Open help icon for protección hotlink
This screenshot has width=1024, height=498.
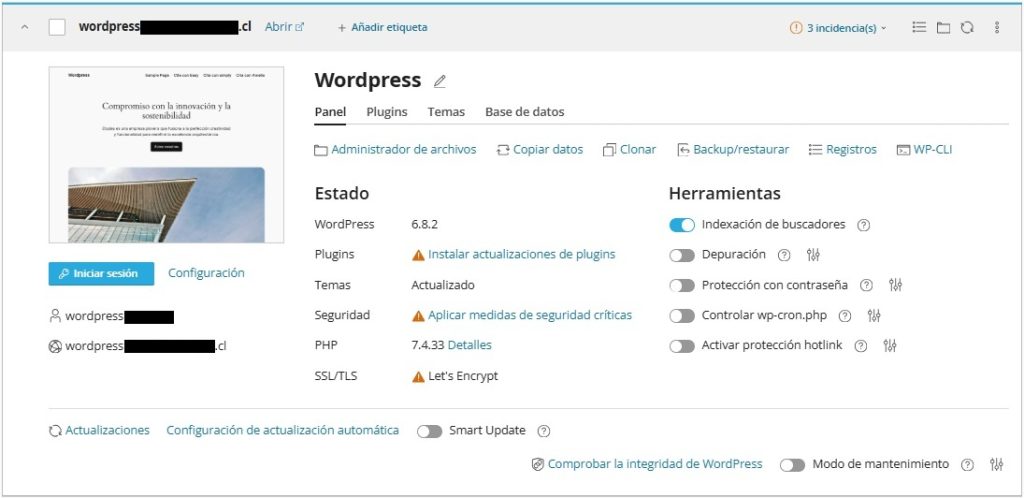click(861, 346)
